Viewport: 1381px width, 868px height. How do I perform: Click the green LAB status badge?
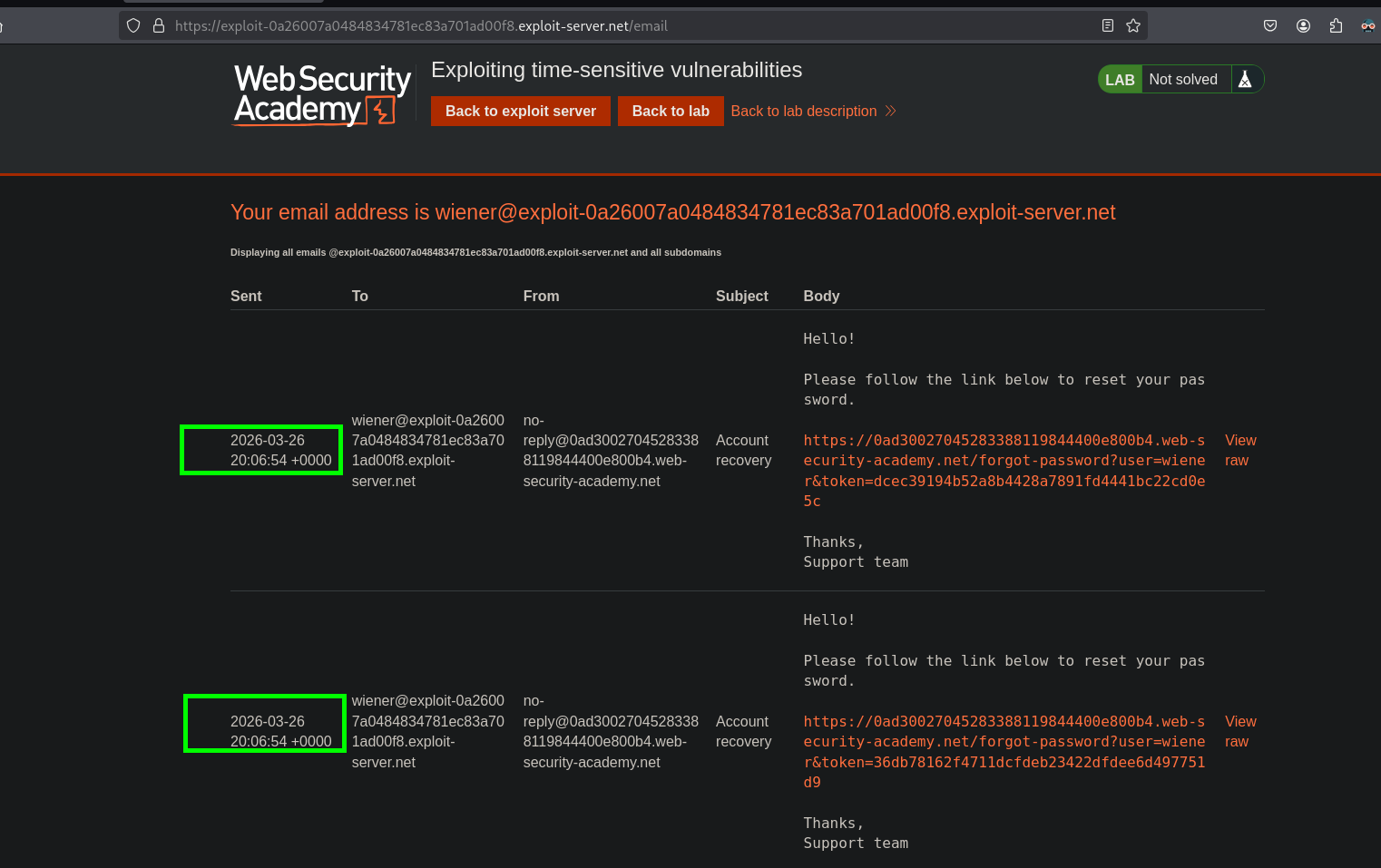tap(1120, 80)
